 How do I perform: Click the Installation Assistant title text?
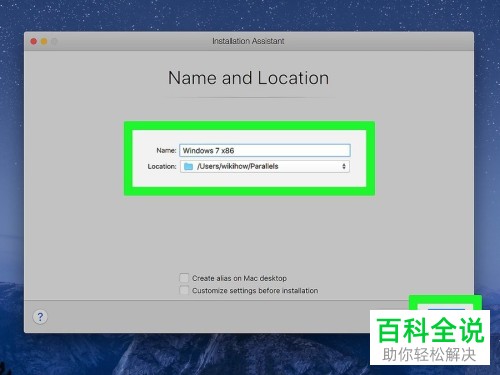click(x=248, y=41)
